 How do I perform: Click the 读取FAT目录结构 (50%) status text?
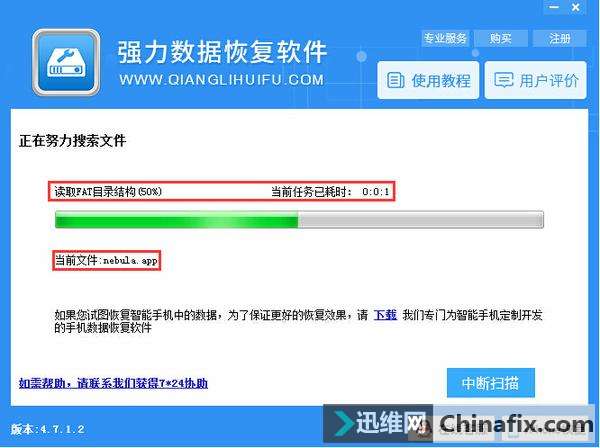pyautogui.click(x=108, y=191)
